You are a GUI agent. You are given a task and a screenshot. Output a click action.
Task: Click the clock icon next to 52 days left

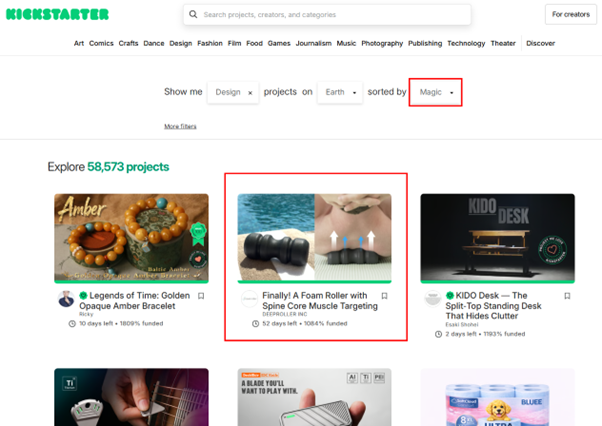click(x=255, y=324)
